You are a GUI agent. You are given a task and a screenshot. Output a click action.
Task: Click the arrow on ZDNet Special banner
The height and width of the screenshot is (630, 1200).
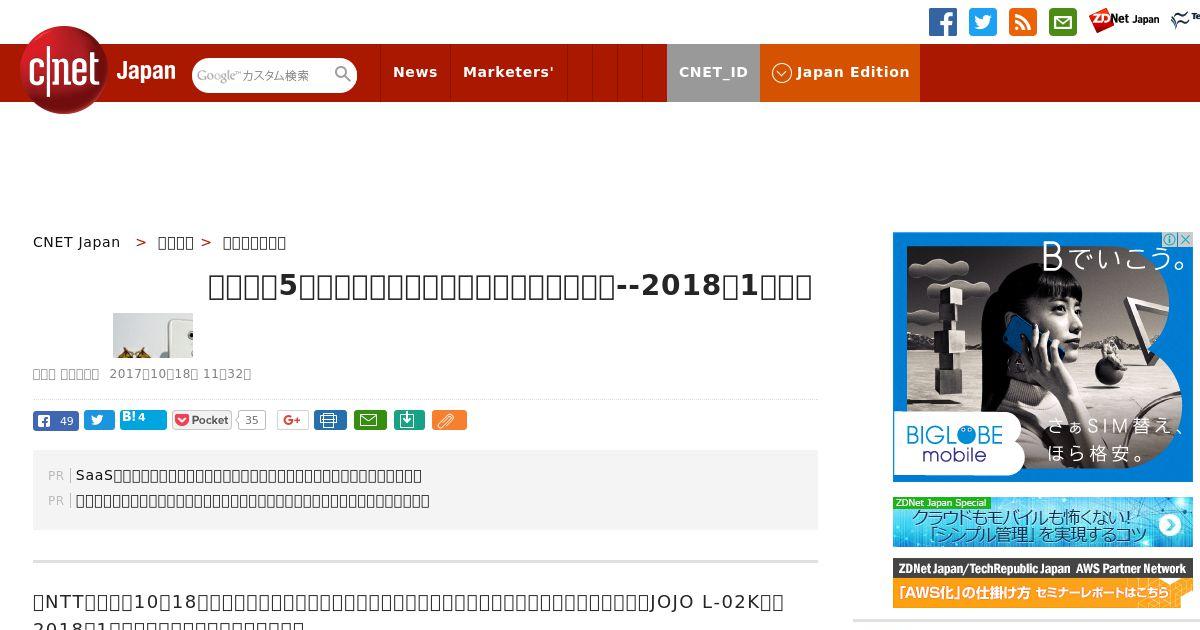(1169, 525)
